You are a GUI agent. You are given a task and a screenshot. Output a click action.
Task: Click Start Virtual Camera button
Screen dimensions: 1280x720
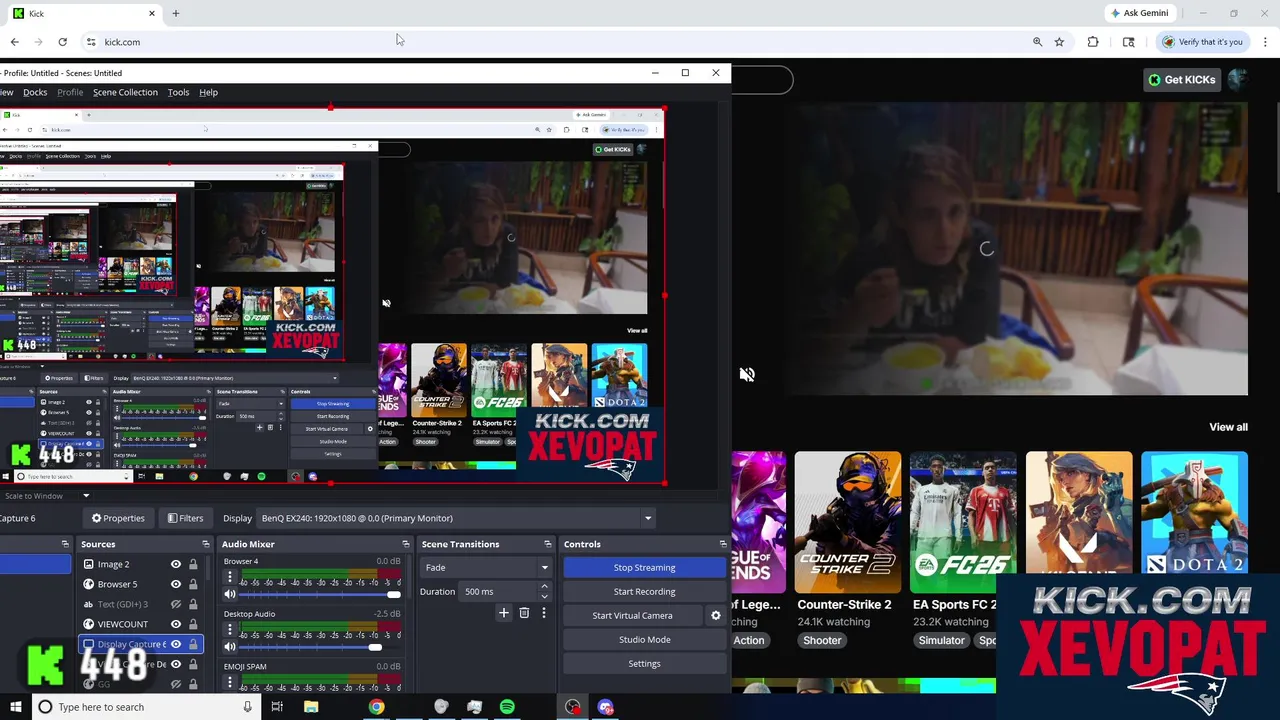coord(632,616)
